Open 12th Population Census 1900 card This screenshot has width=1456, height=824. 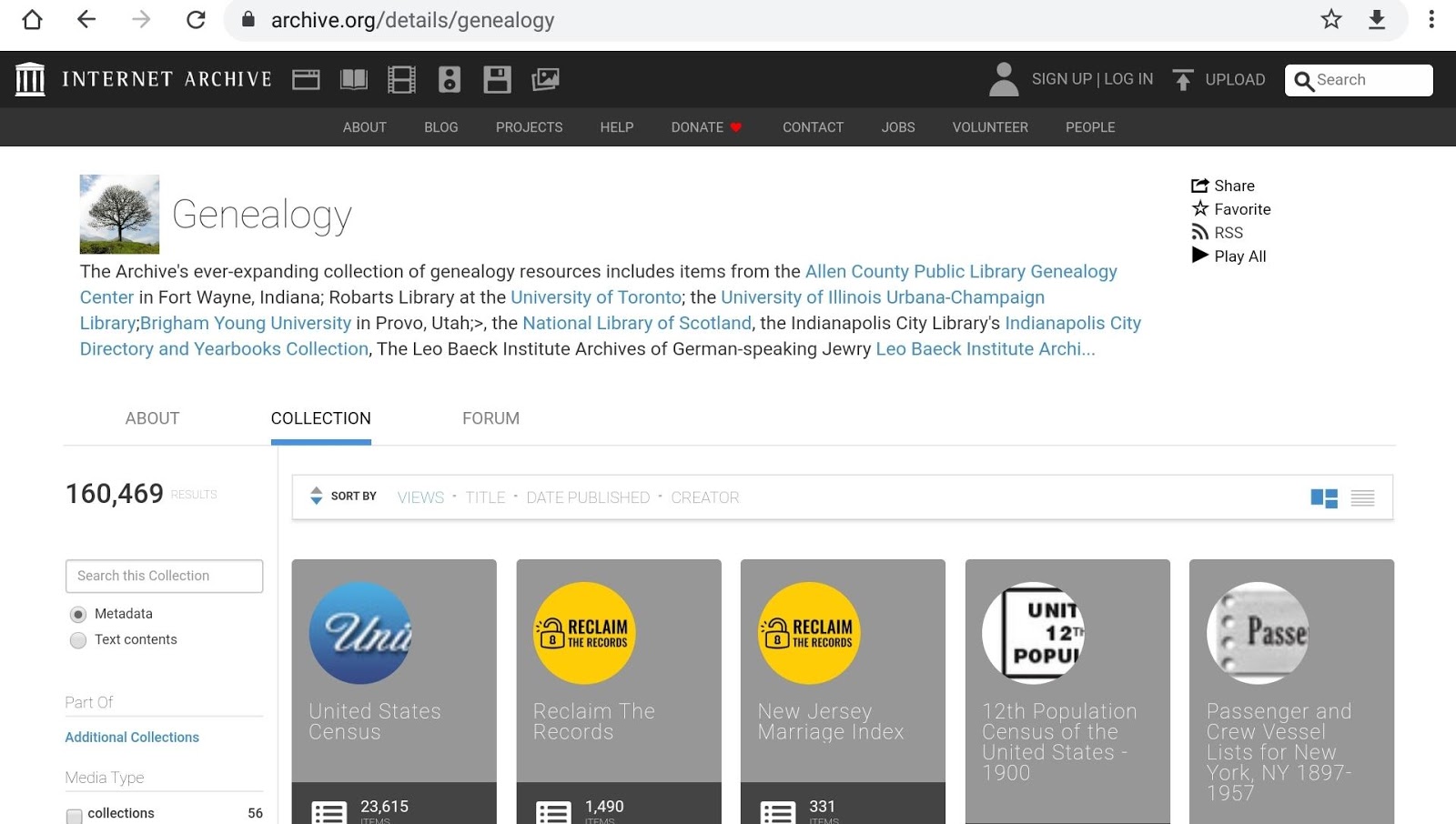[x=1067, y=691]
